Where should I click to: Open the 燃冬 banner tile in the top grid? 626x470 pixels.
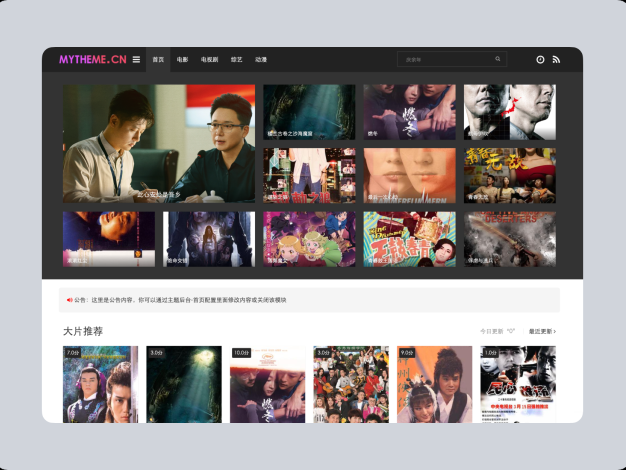coord(410,112)
